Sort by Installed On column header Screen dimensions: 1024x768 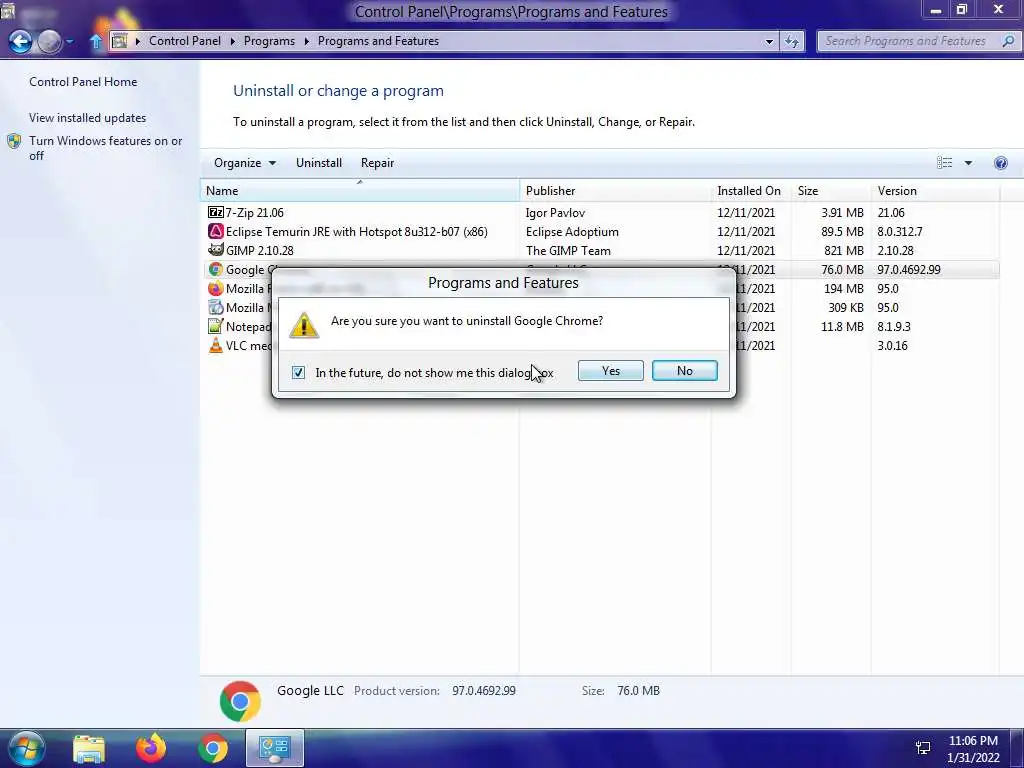point(751,191)
